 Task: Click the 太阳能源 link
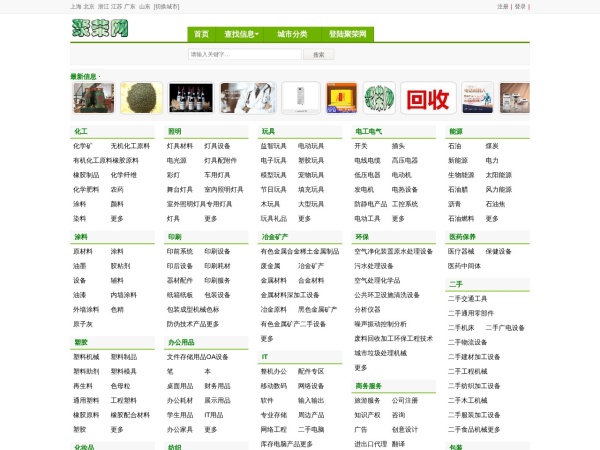[x=499, y=175]
